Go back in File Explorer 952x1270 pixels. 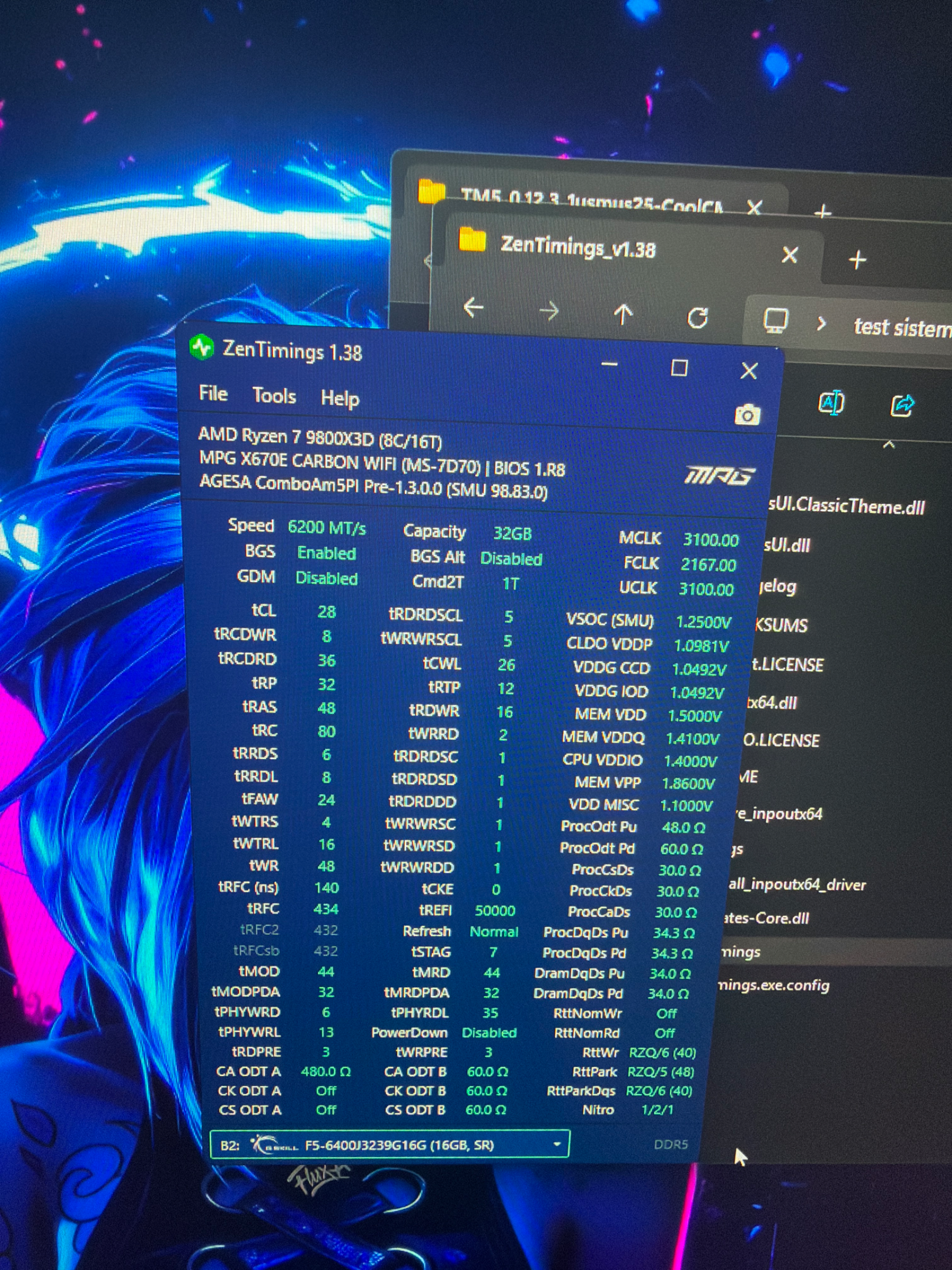(x=474, y=307)
